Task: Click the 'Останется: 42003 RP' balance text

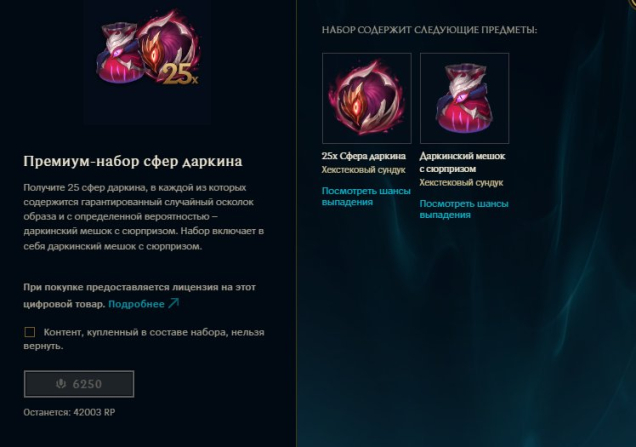Action: (69, 412)
